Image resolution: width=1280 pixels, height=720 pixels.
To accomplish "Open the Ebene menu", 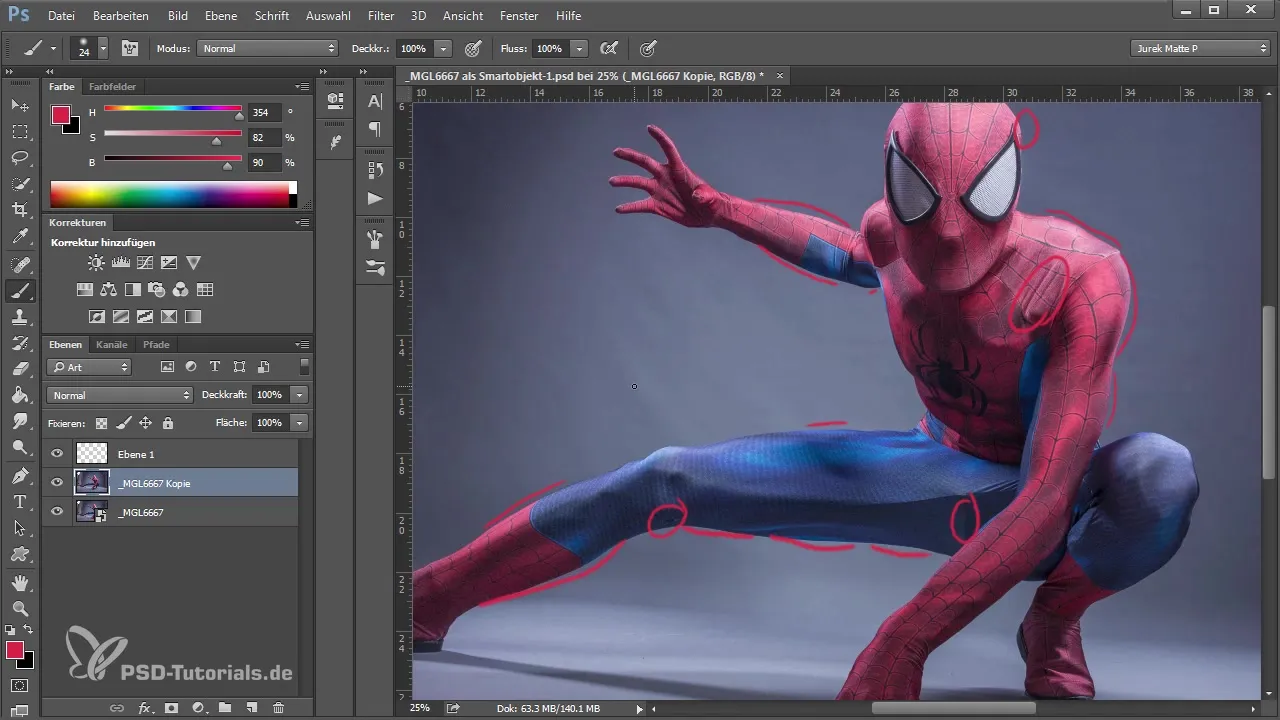I will [221, 16].
